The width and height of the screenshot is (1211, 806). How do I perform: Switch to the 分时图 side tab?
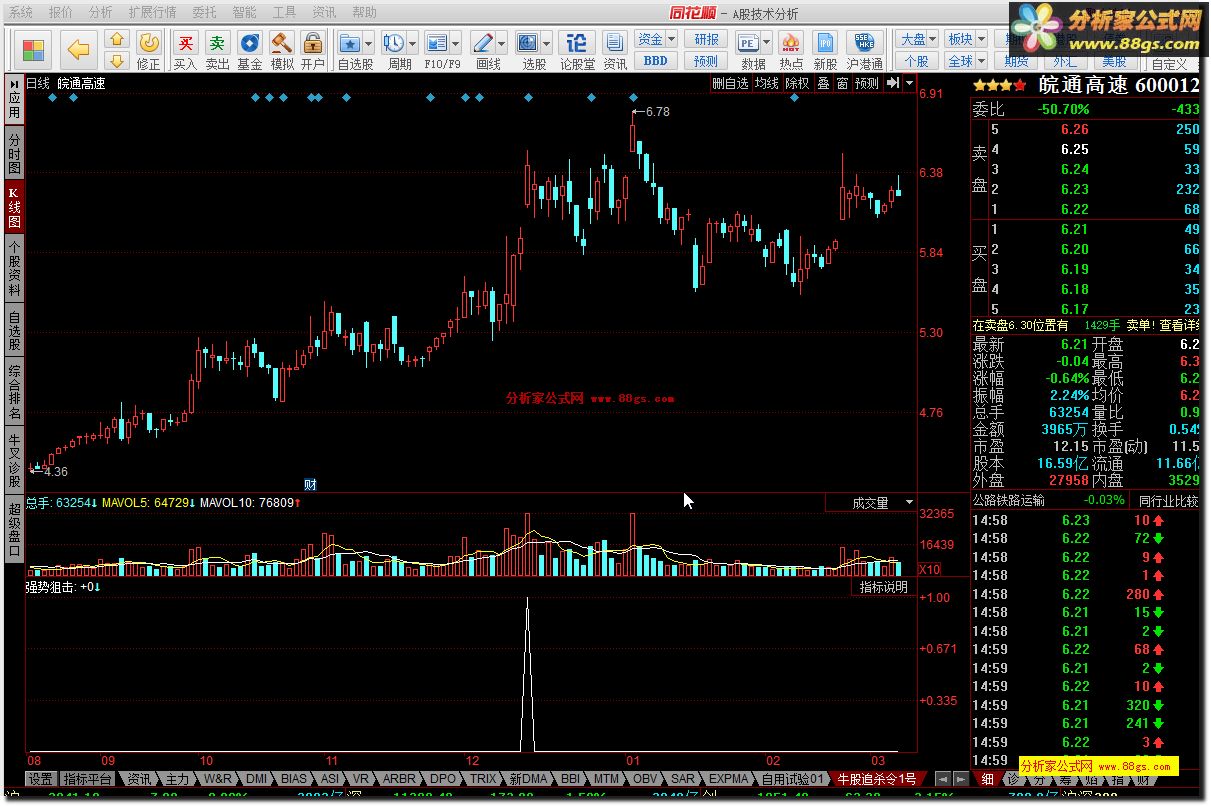pyautogui.click(x=14, y=153)
